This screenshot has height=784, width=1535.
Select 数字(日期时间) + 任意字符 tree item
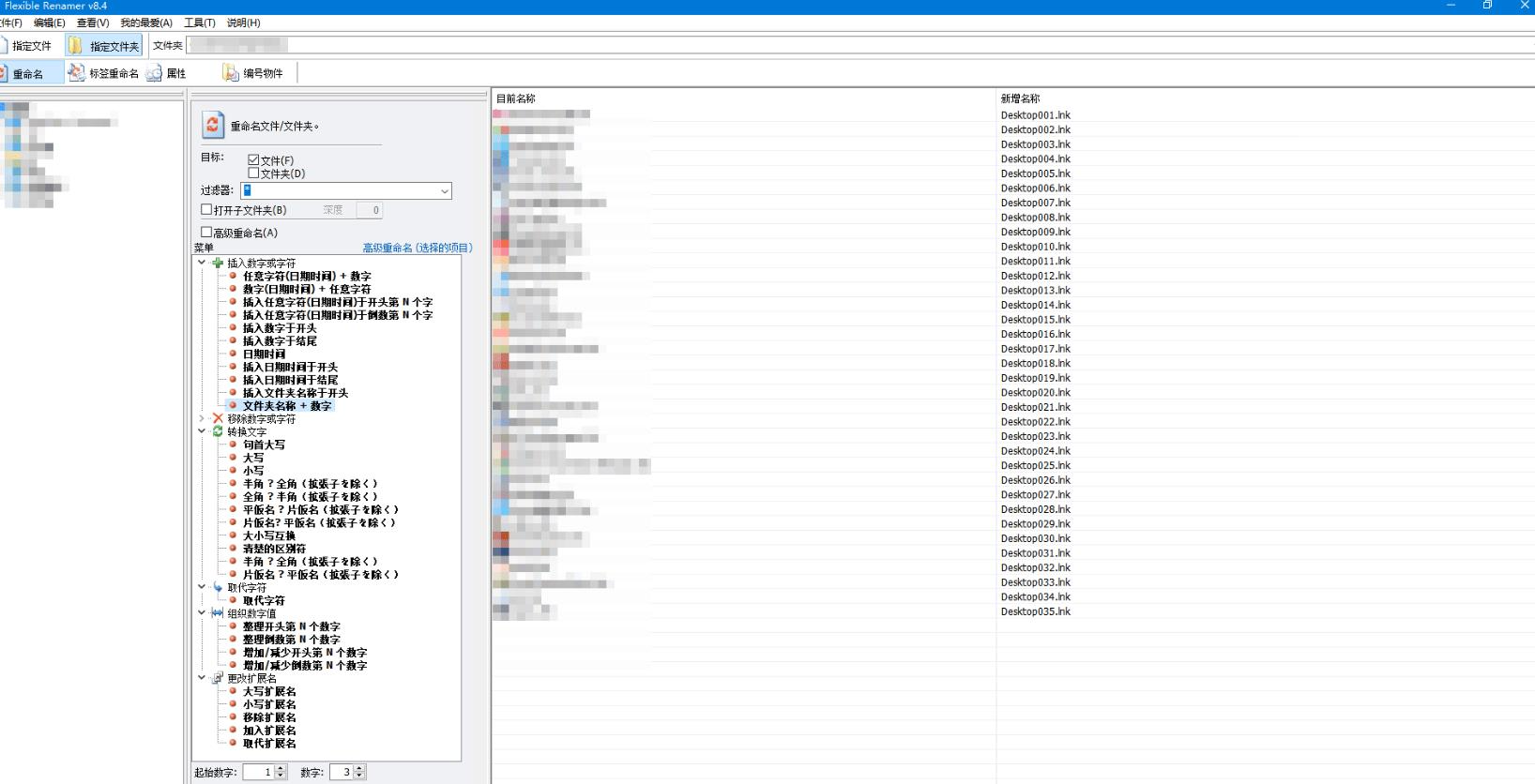(x=307, y=290)
